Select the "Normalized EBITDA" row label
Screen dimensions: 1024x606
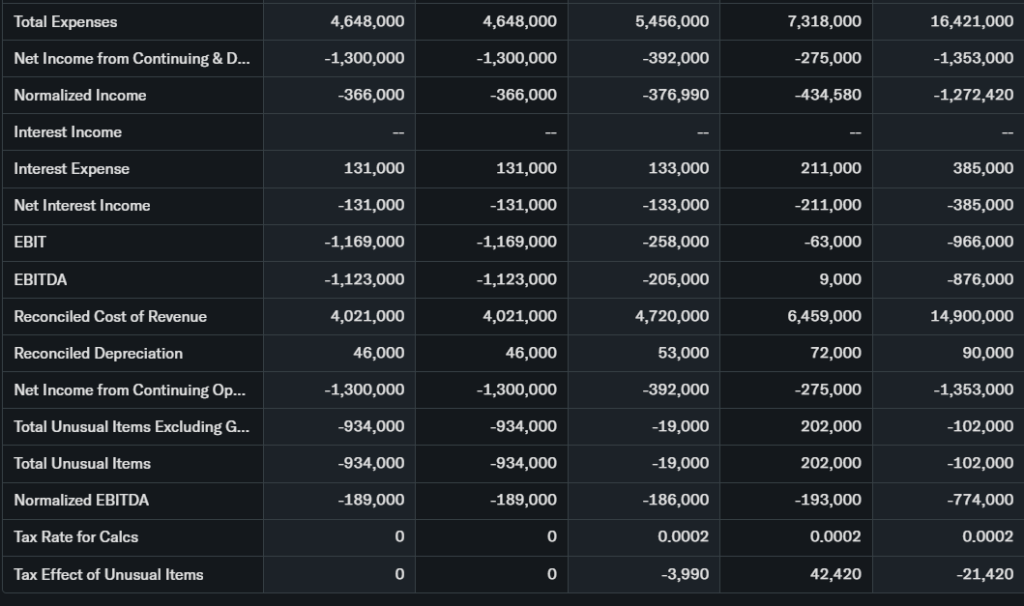click(81, 500)
